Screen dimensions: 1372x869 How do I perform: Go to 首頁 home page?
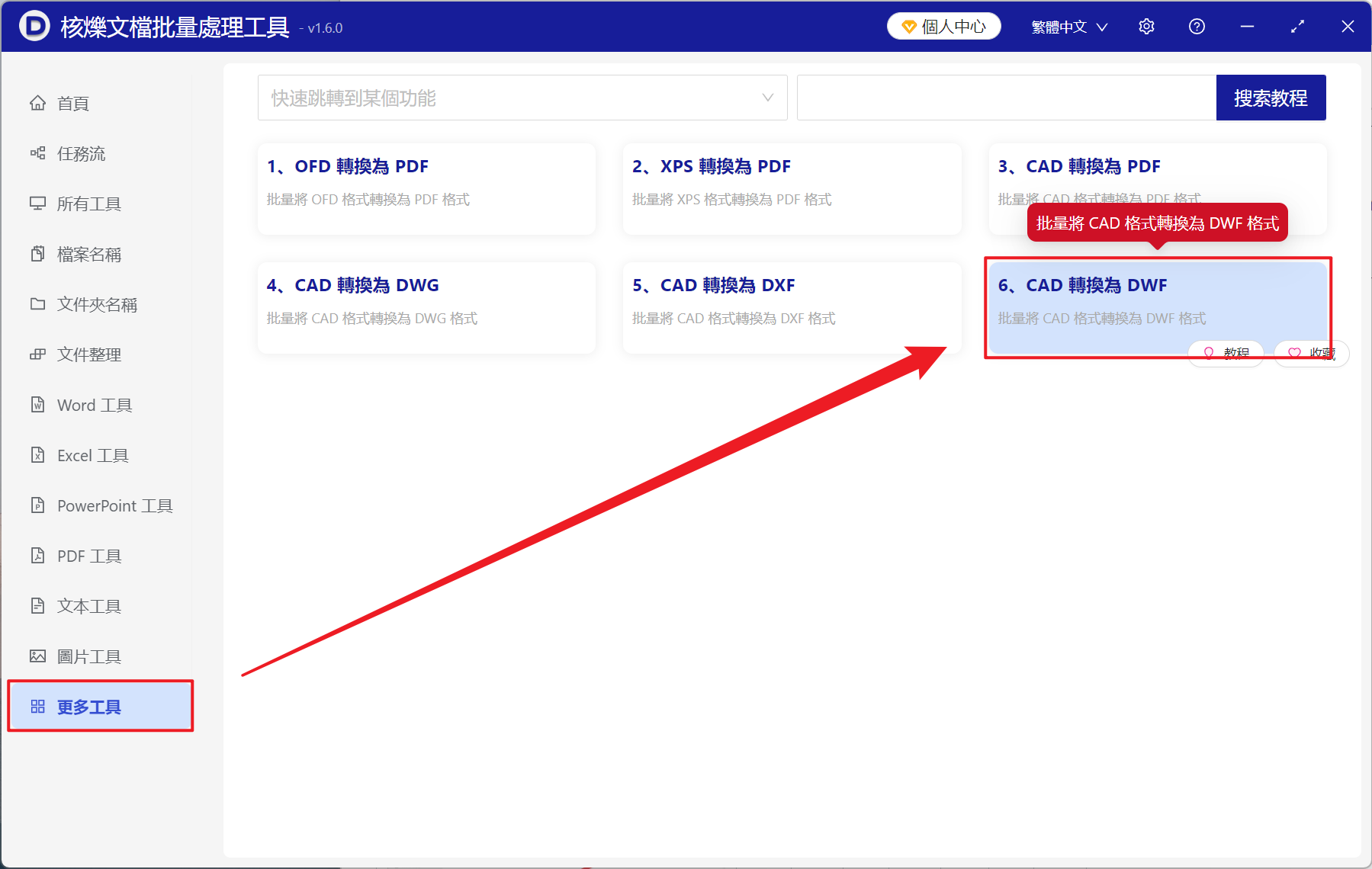coord(72,103)
